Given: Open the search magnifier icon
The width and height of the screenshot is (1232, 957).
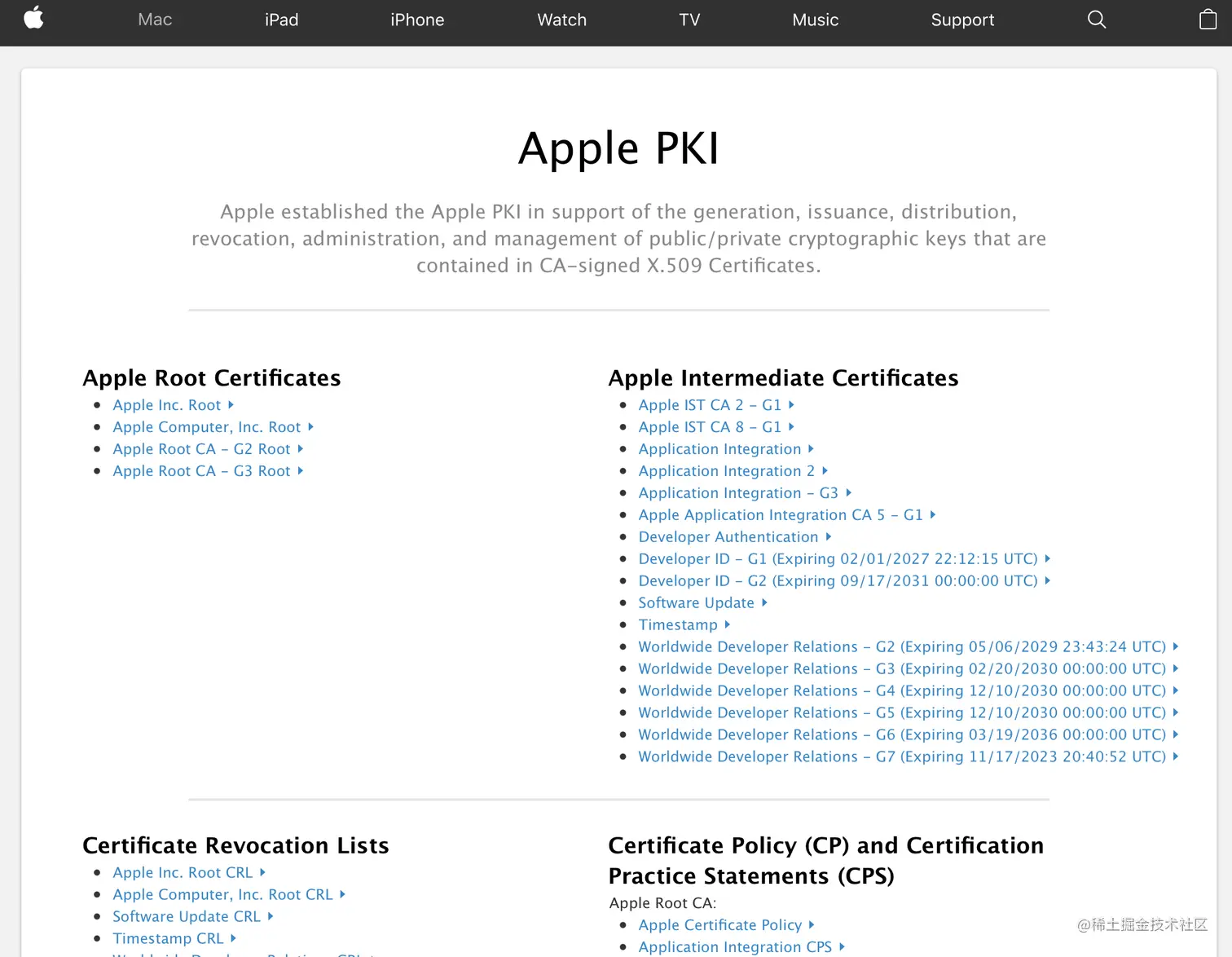Looking at the screenshot, I should [1097, 20].
